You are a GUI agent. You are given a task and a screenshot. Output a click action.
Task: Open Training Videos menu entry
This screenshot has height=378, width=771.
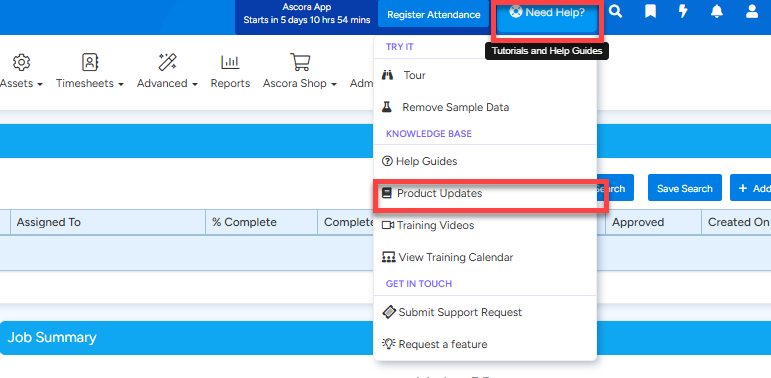pos(485,225)
